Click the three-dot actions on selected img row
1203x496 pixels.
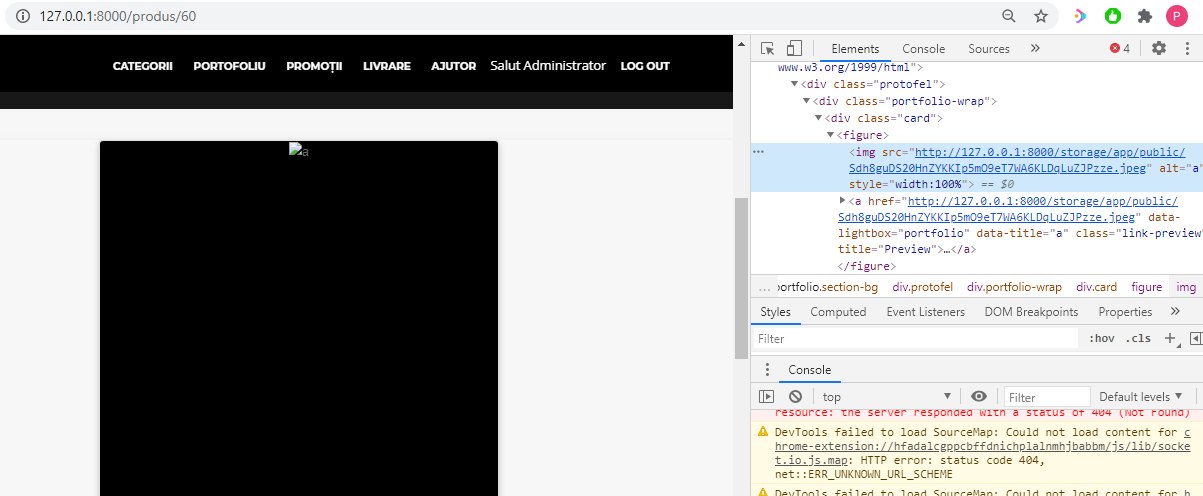(x=758, y=152)
